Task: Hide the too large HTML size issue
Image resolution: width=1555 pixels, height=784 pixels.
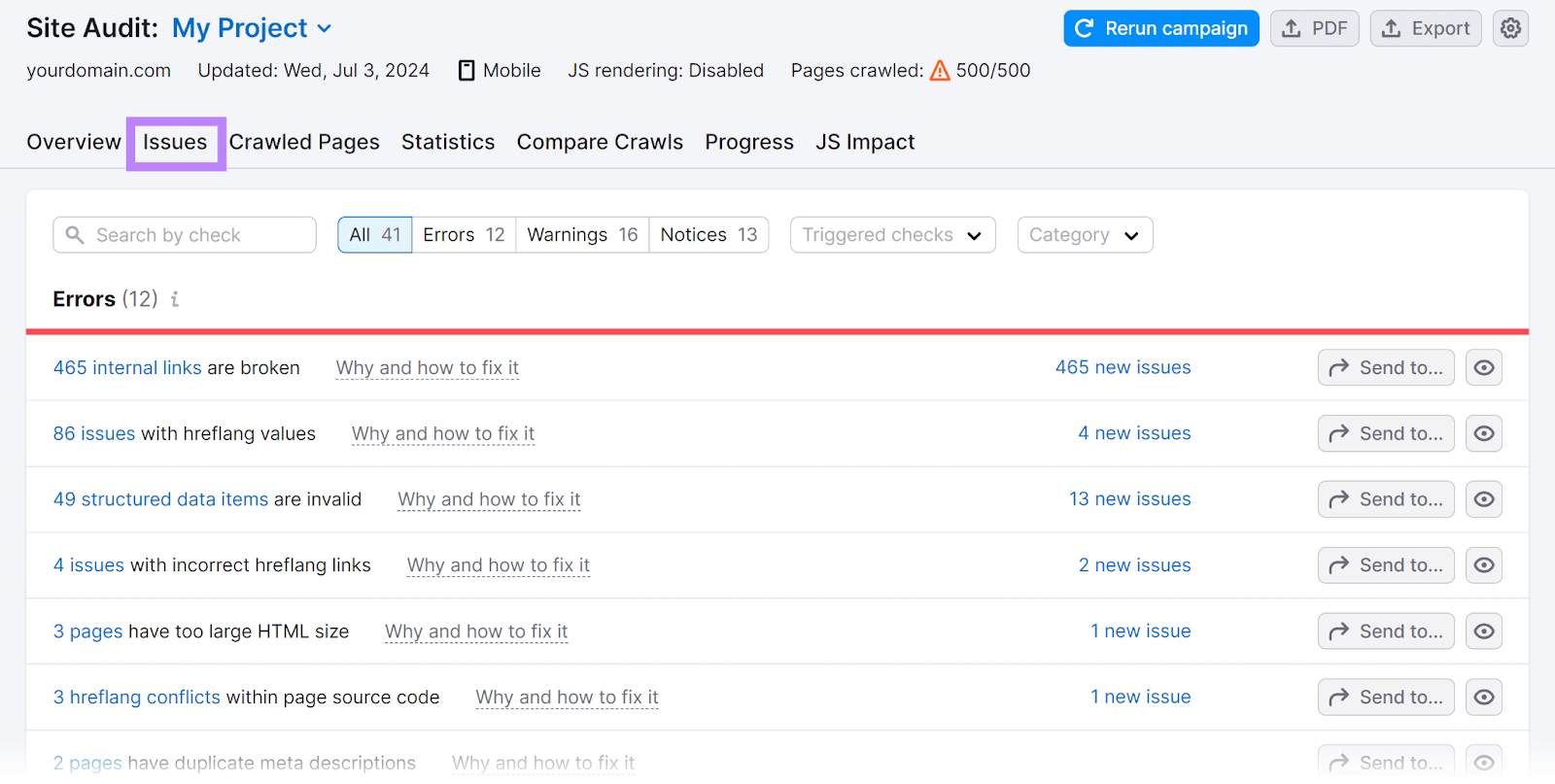Action: tap(1483, 631)
